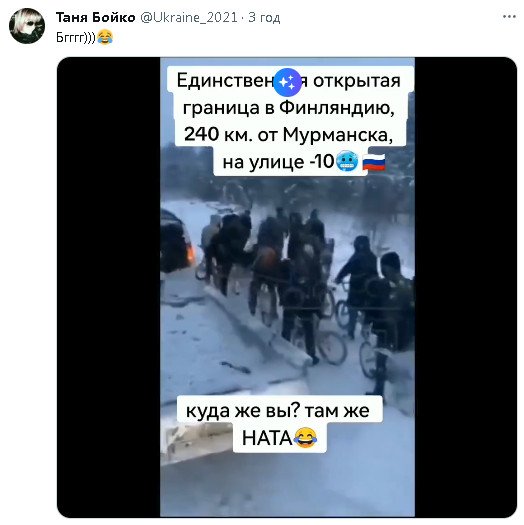Open the @Ukraine_2021 handle link
The width and height of the screenshot is (524, 525).
(x=189, y=17)
